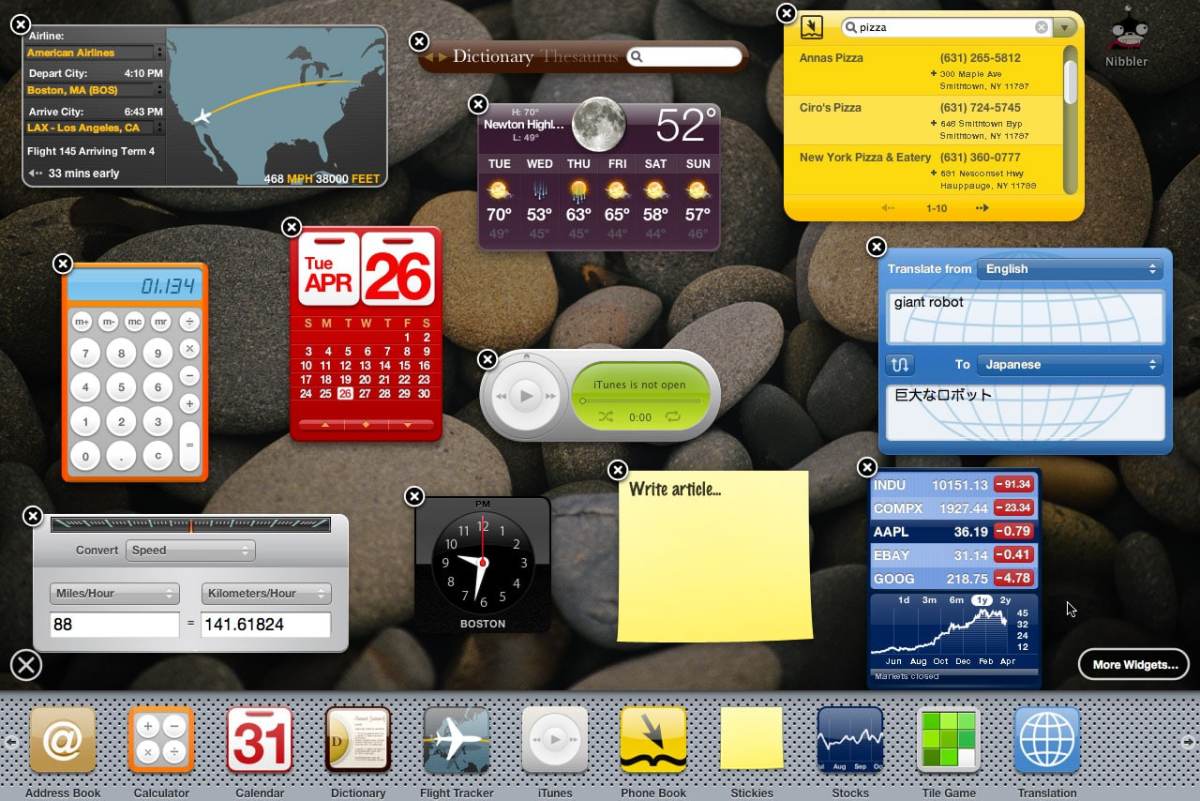Select the 6m range on the stock chart
The width and height of the screenshot is (1200, 801).
(x=956, y=601)
